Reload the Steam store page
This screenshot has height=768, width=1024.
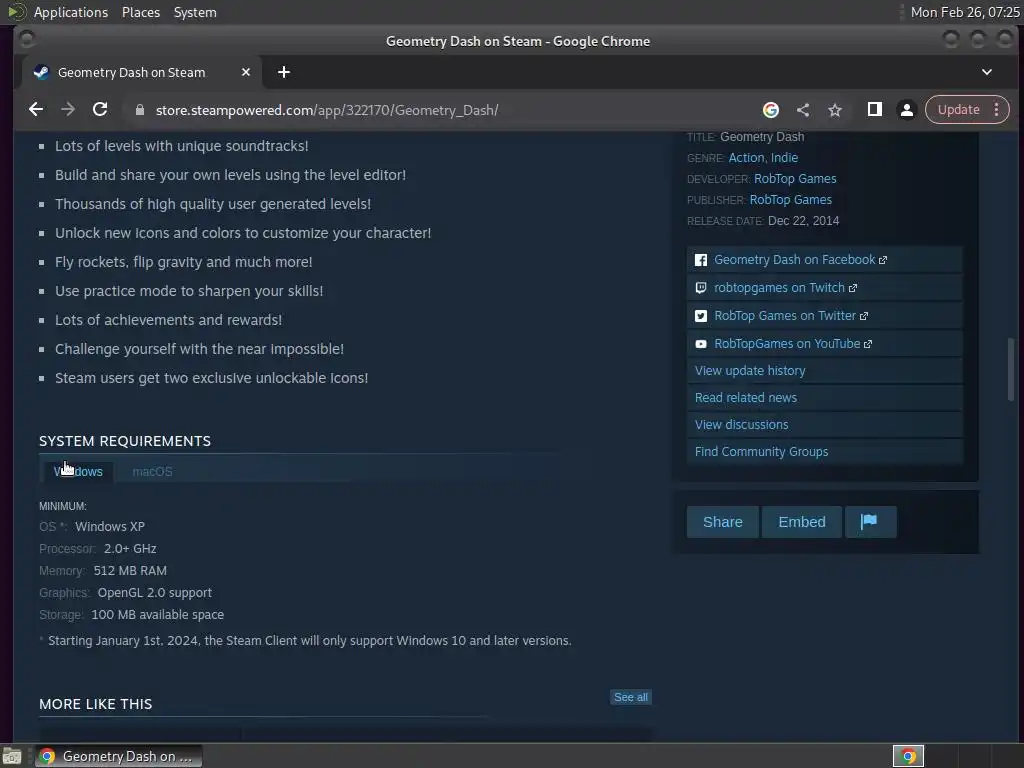(100, 110)
